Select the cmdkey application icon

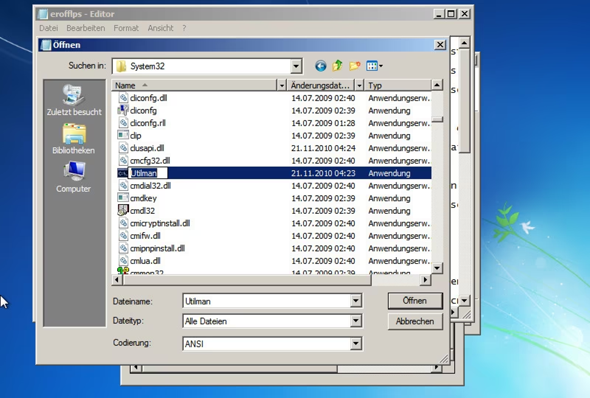pos(123,198)
